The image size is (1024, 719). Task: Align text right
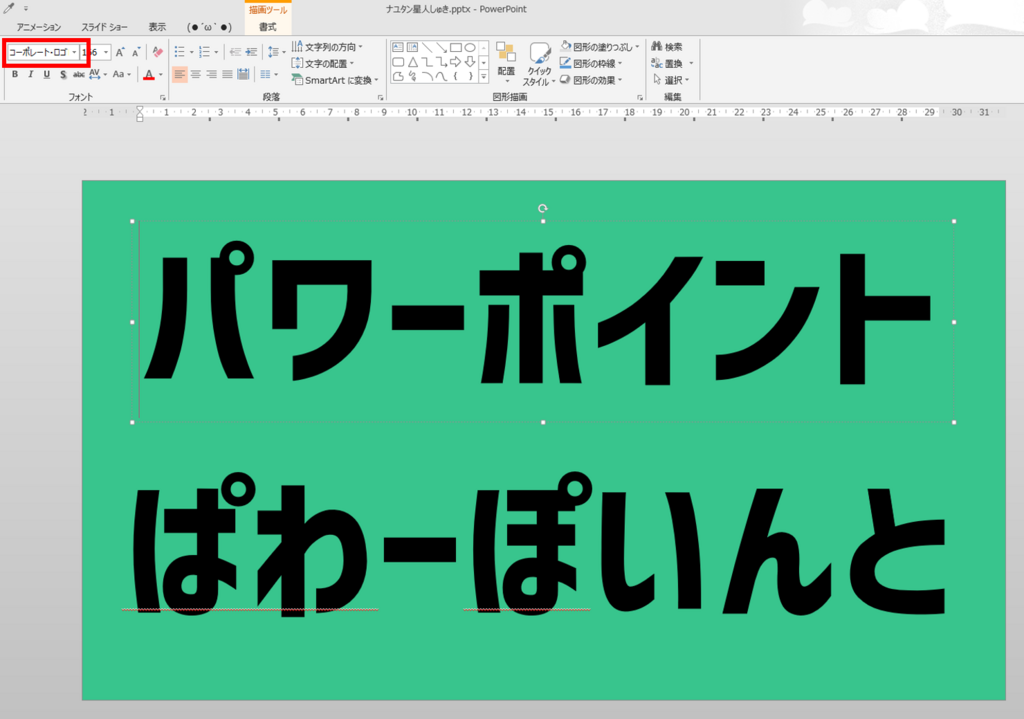[212, 74]
